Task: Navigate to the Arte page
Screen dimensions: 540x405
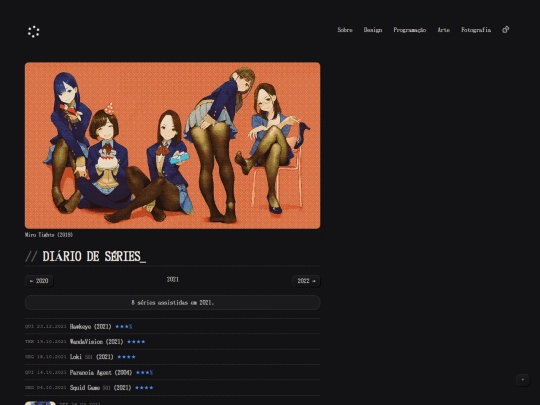Action: (444, 30)
